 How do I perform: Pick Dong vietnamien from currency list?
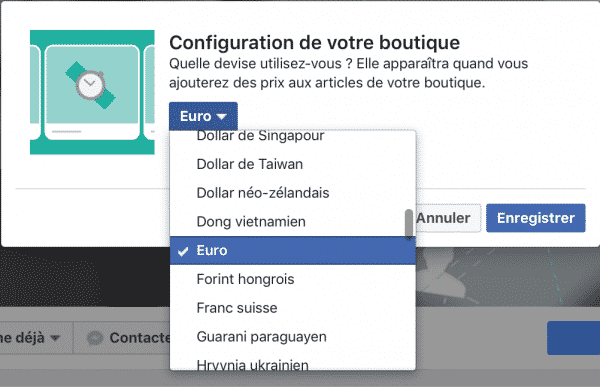pyautogui.click(x=293, y=222)
